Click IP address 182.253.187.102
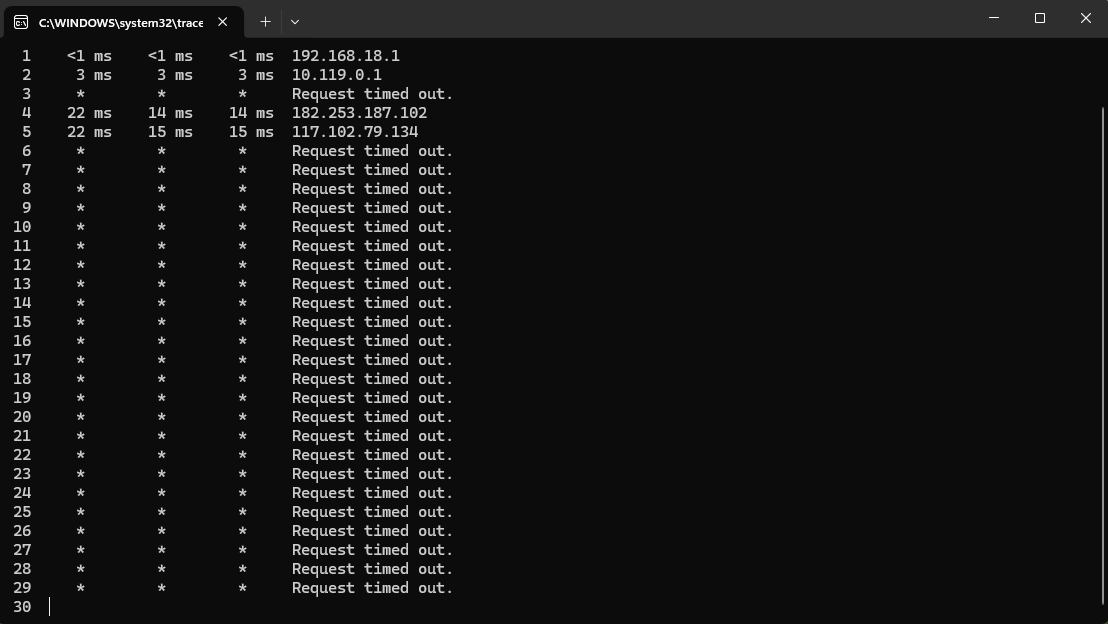 [359, 113]
